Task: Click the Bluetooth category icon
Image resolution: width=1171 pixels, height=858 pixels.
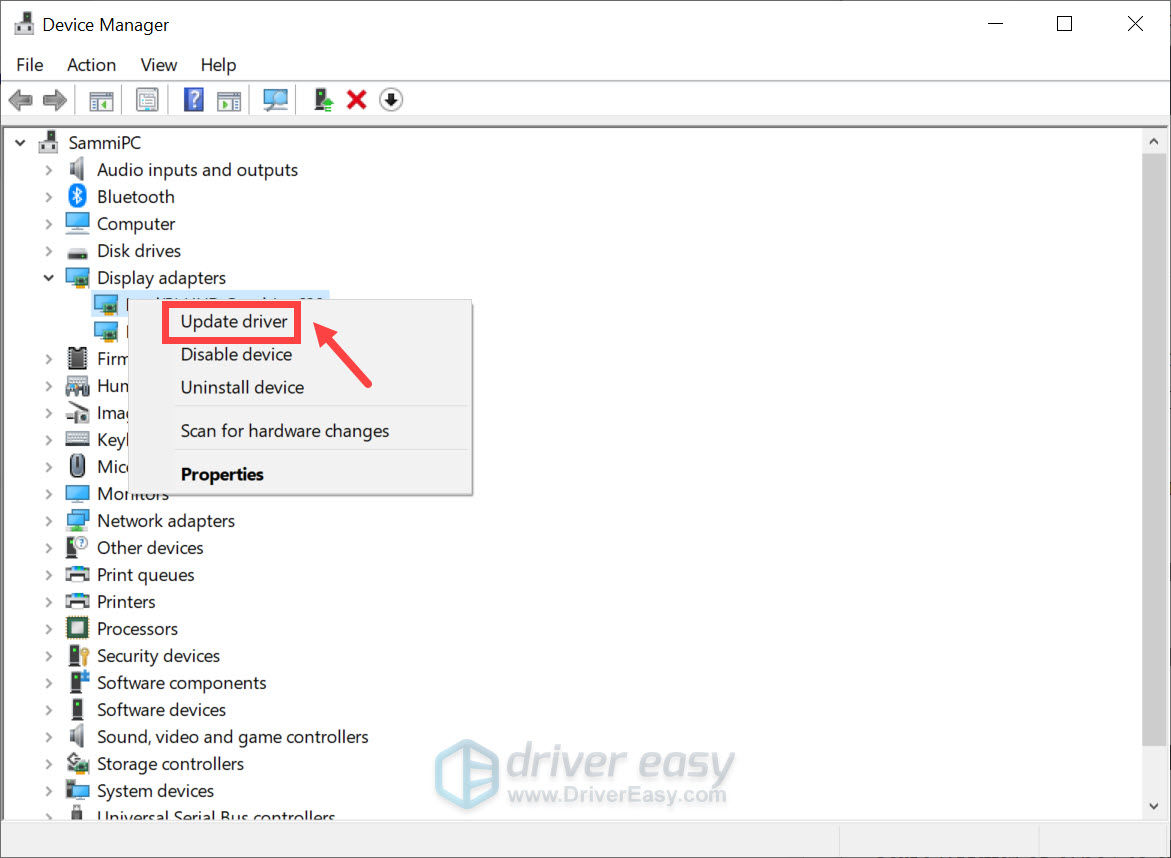Action: [77, 196]
